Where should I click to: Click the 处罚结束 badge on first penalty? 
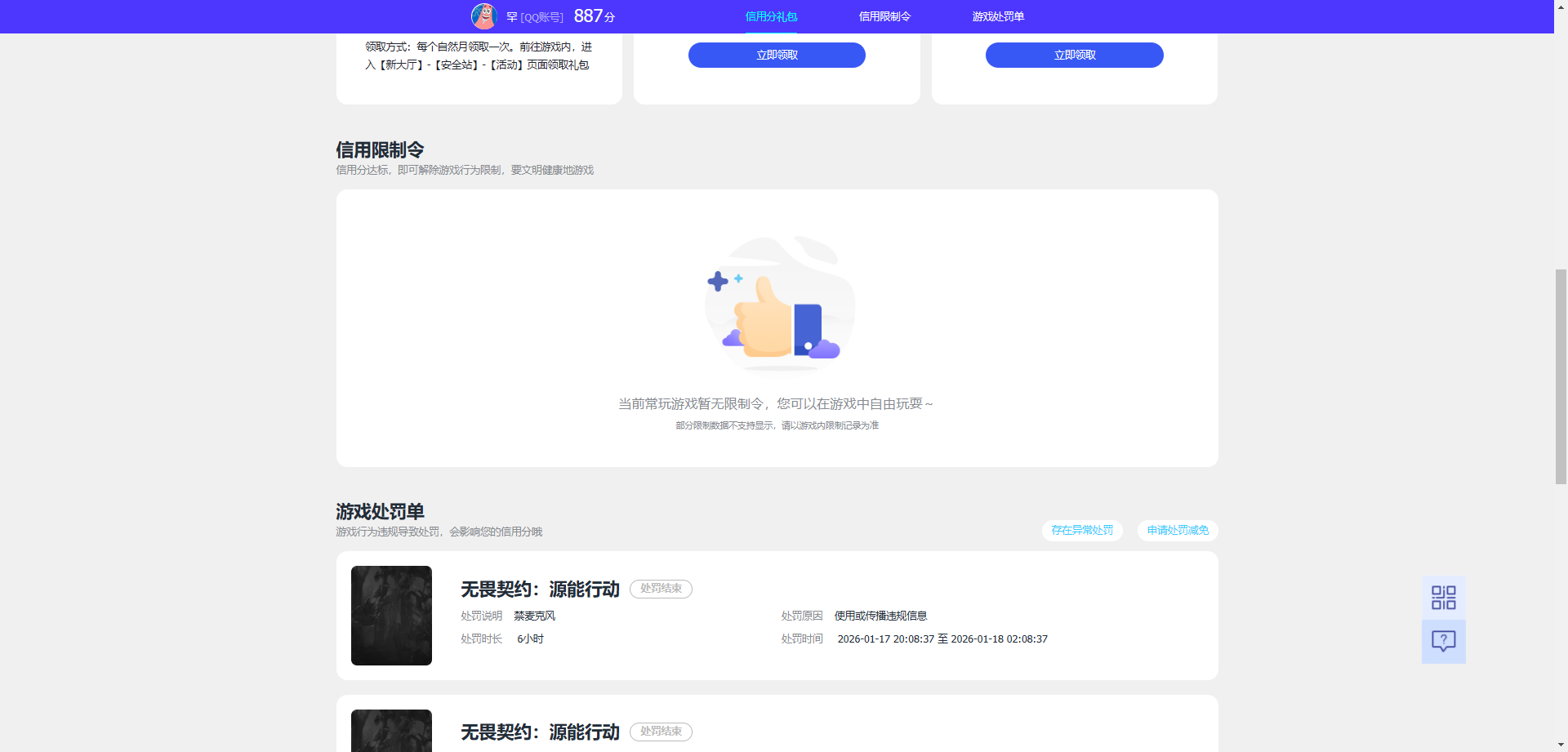point(661,589)
